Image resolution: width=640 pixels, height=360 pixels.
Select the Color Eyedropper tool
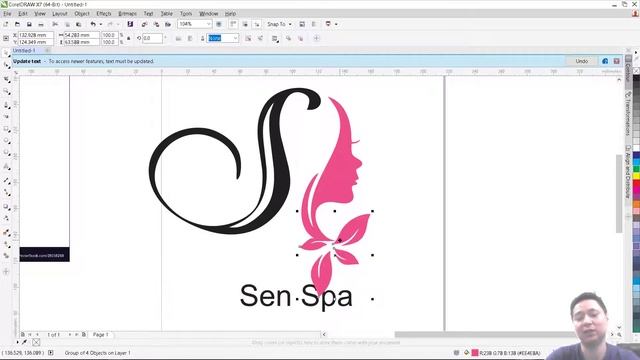tap(6, 233)
